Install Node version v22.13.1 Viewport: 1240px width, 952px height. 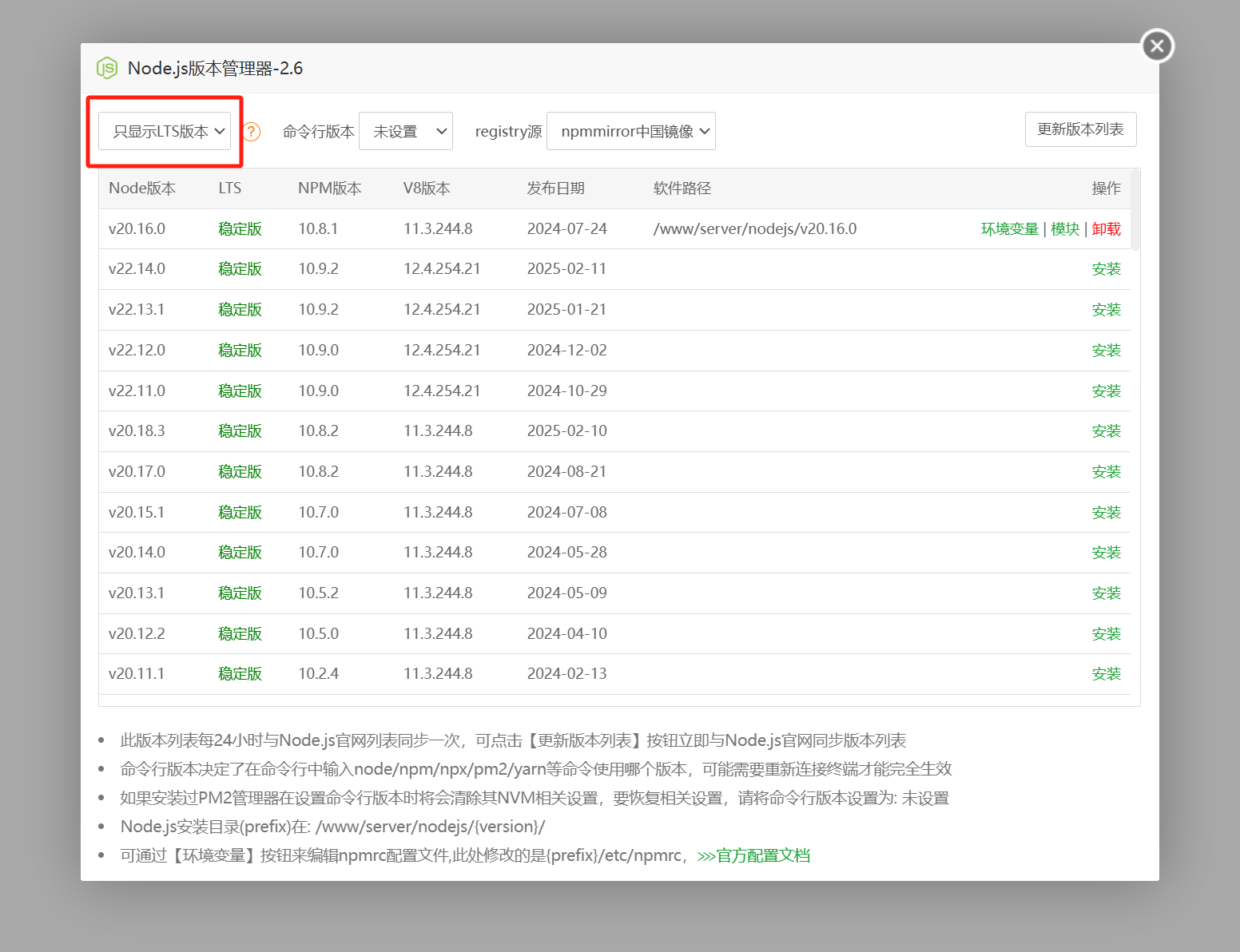tap(1106, 310)
